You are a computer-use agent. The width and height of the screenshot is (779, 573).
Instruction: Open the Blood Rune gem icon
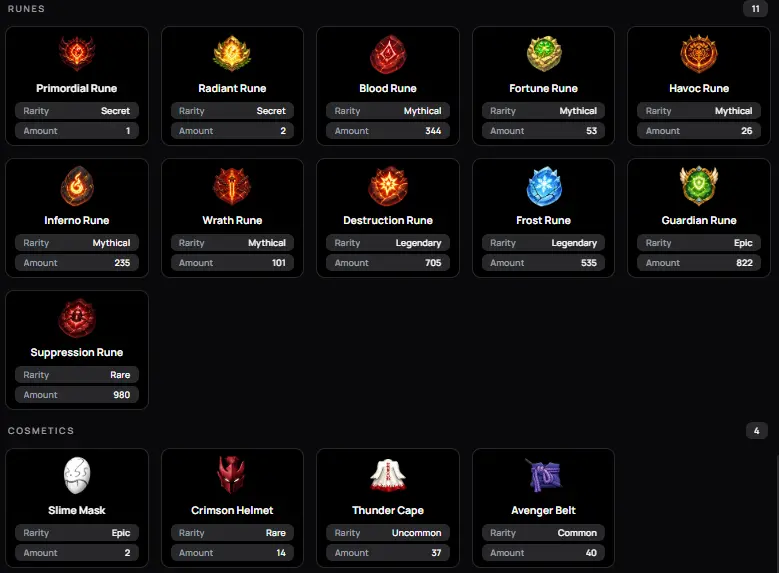coord(388,54)
